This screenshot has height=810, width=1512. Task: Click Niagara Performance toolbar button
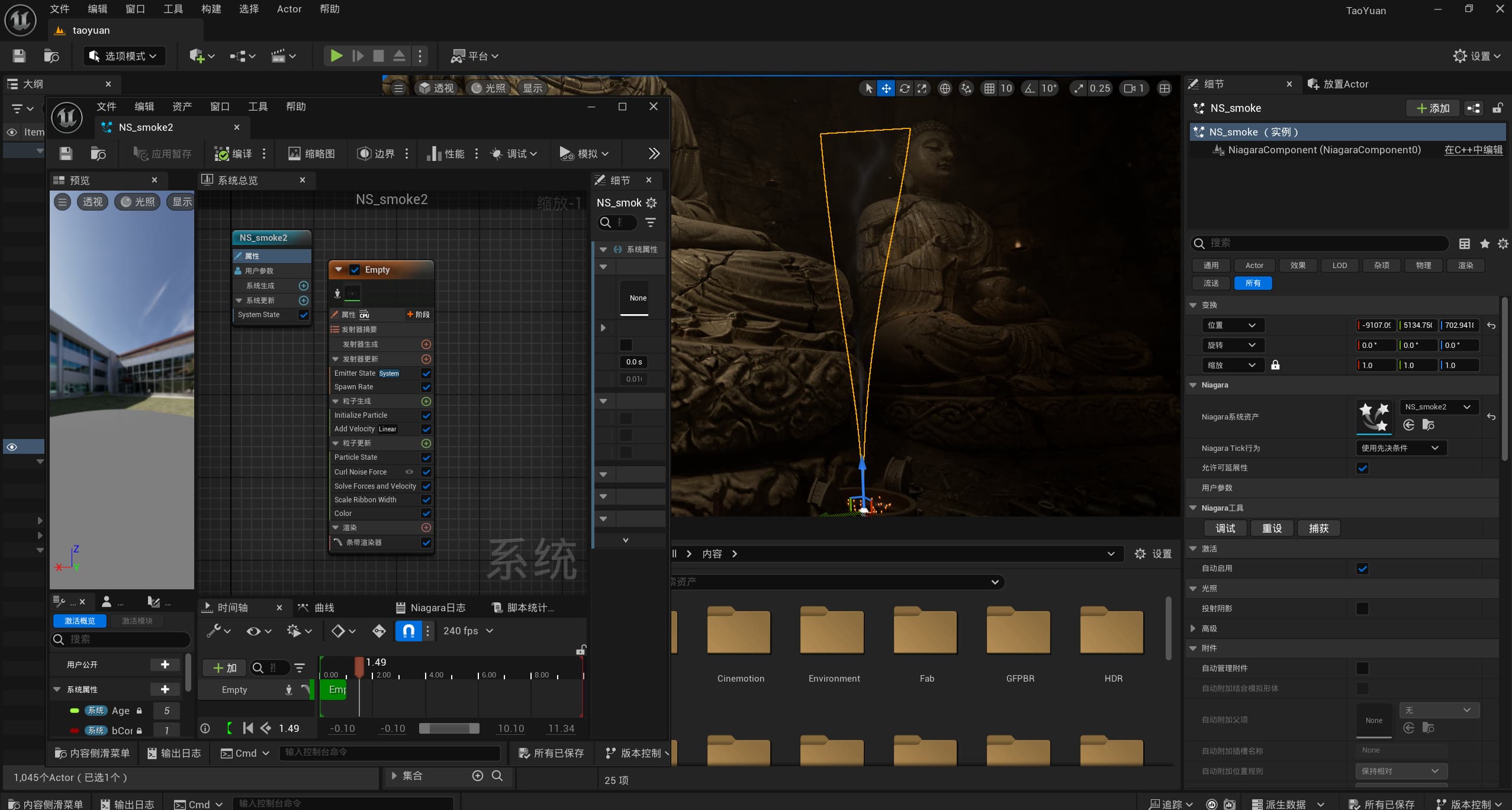pyautogui.click(x=446, y=154)
